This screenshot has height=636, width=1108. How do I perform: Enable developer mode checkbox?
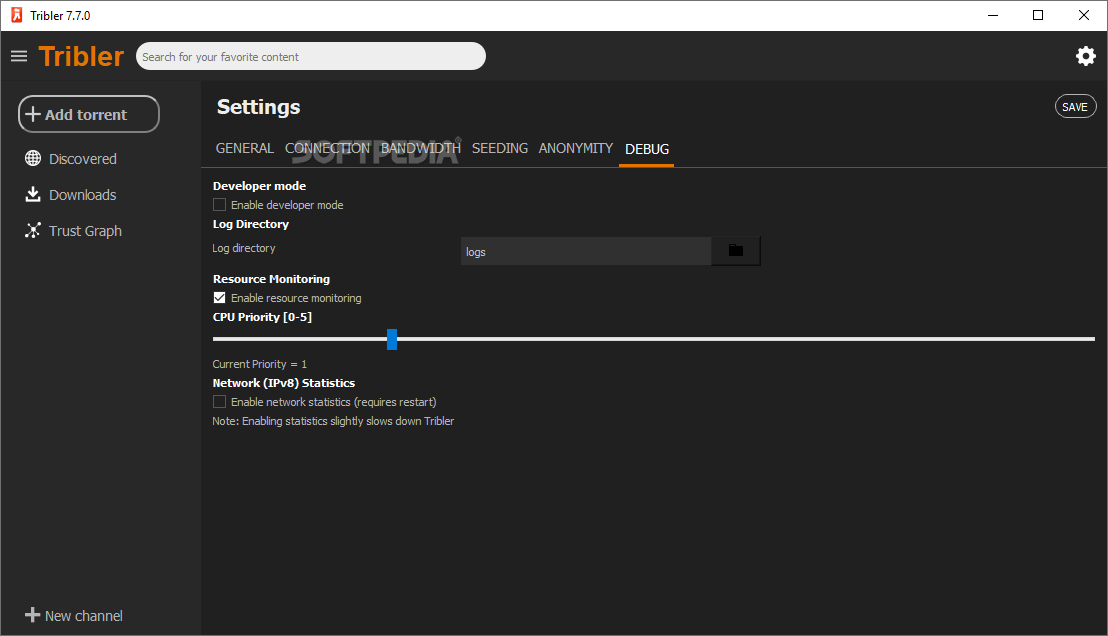point(220,205)
